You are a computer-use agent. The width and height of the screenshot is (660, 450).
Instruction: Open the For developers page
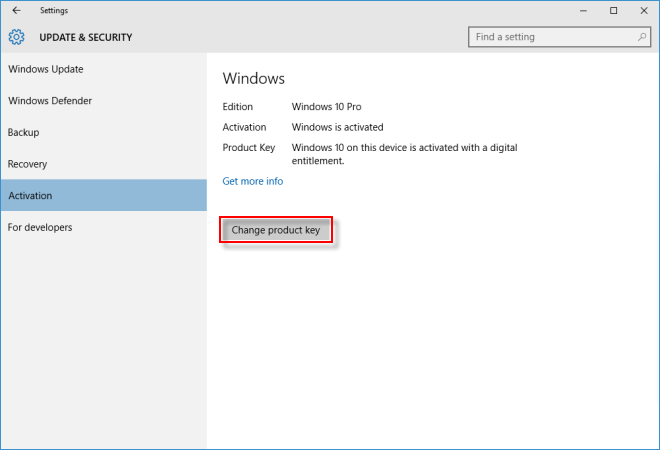coord(40,227)
